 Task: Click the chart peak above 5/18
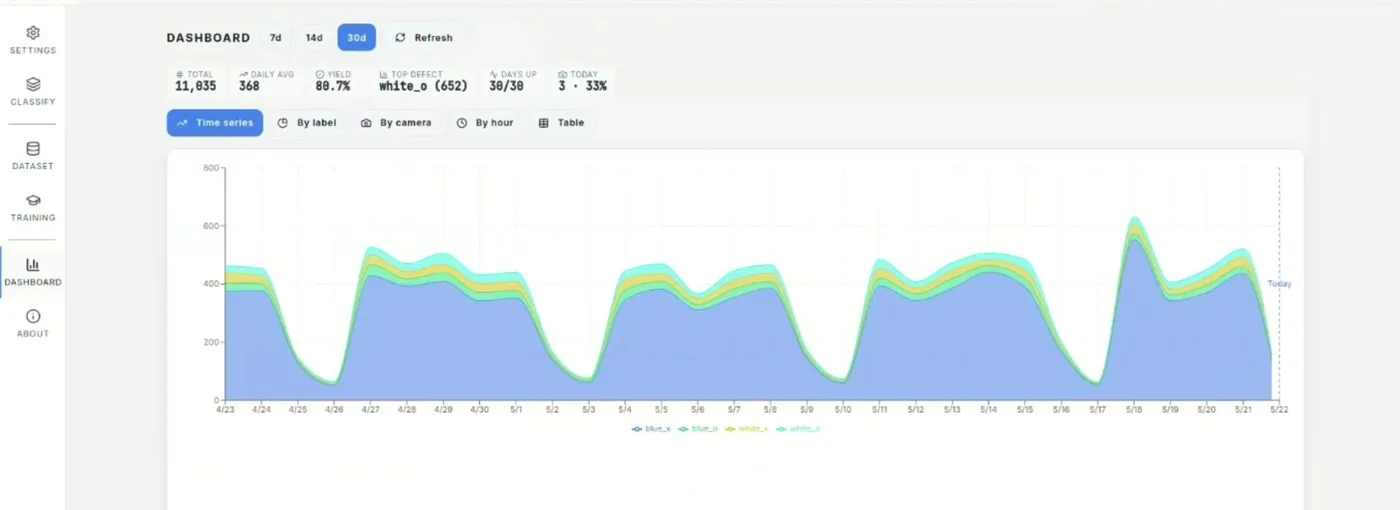click(1133, 217)
